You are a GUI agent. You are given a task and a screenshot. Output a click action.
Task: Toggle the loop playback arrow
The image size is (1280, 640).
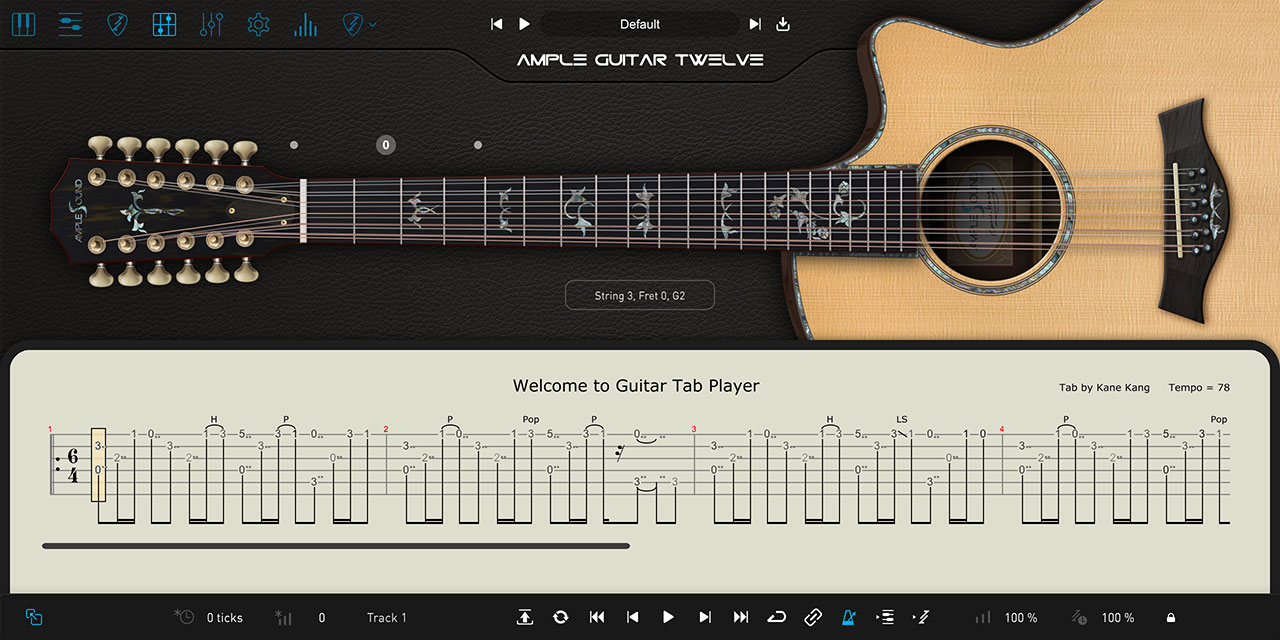[x=777, y=618]
